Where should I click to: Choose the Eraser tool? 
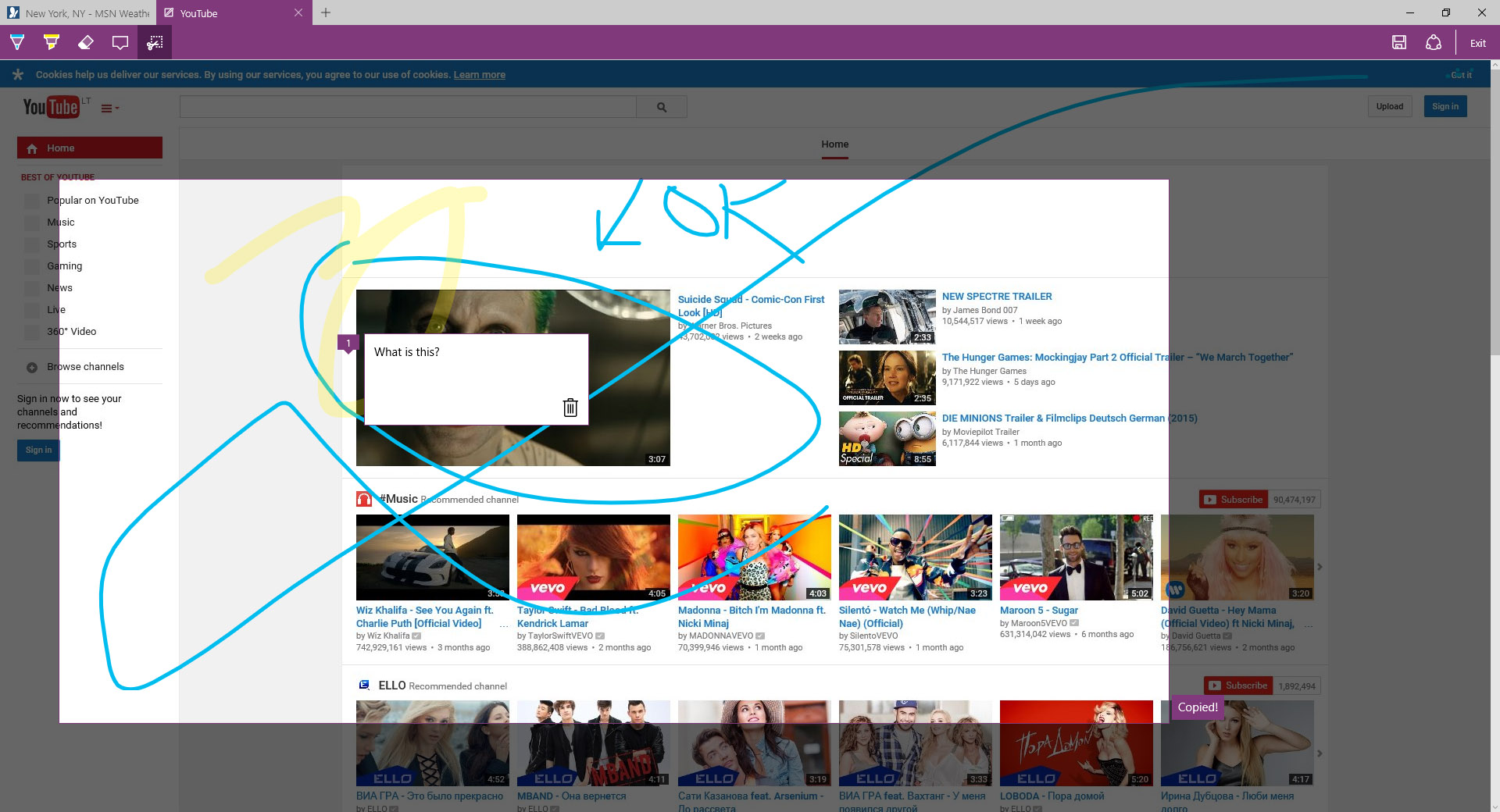pyautogui.click(x=86, y=43)
